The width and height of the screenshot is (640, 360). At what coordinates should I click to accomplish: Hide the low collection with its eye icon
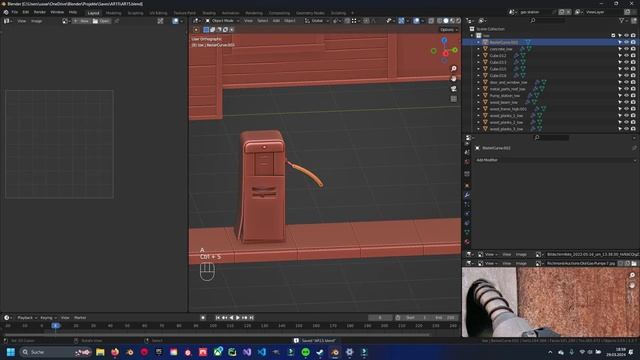coord(626,36)
